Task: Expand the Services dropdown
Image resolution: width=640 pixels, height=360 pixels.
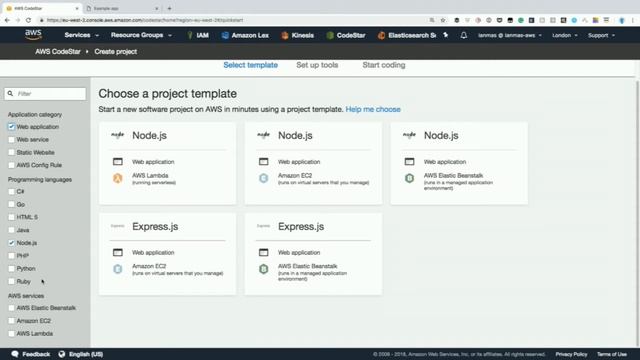Action: click(x=82, y=36)
